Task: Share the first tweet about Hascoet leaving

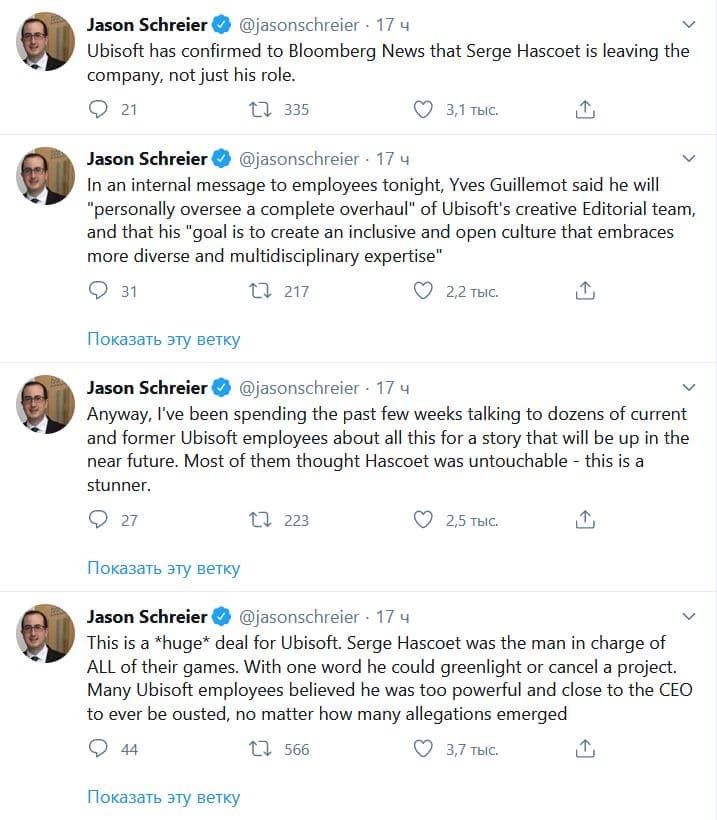Action: point(586,109)
